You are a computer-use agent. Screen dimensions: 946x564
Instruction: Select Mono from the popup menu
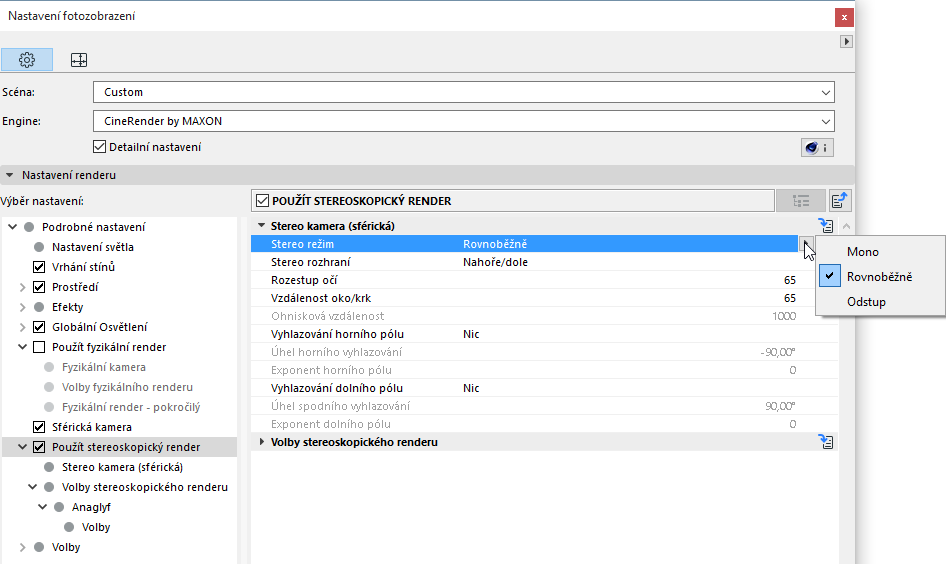862,252
